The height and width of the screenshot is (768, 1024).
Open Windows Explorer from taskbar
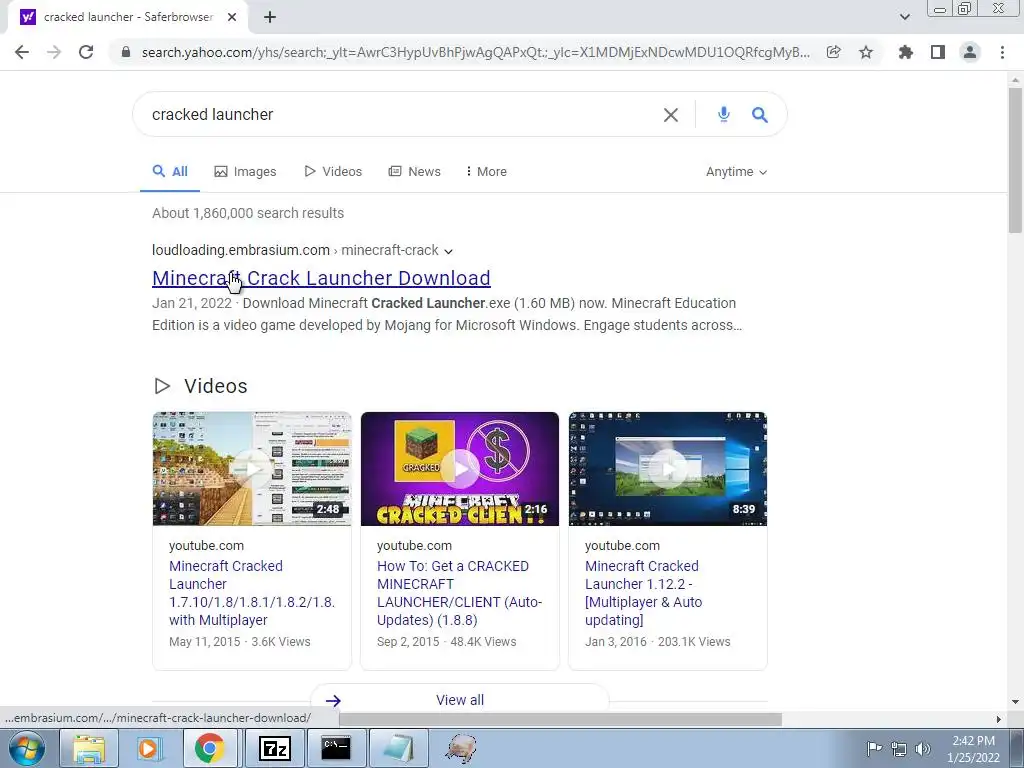point(89,748)
